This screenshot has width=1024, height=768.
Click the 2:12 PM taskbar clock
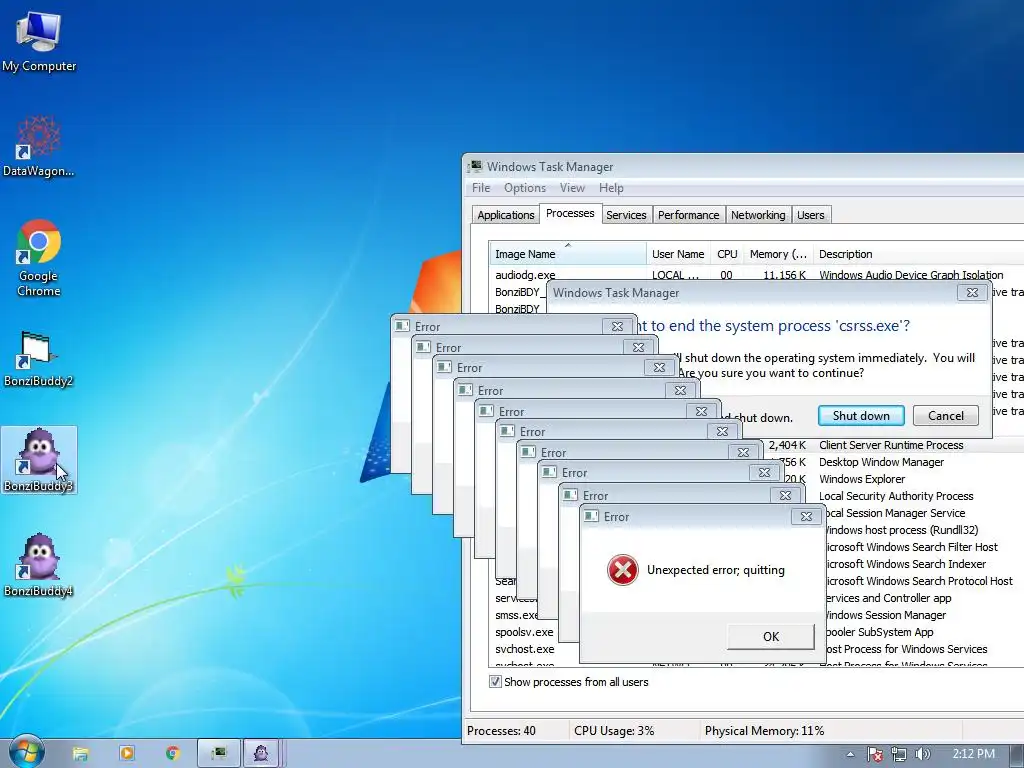[973, 754]
